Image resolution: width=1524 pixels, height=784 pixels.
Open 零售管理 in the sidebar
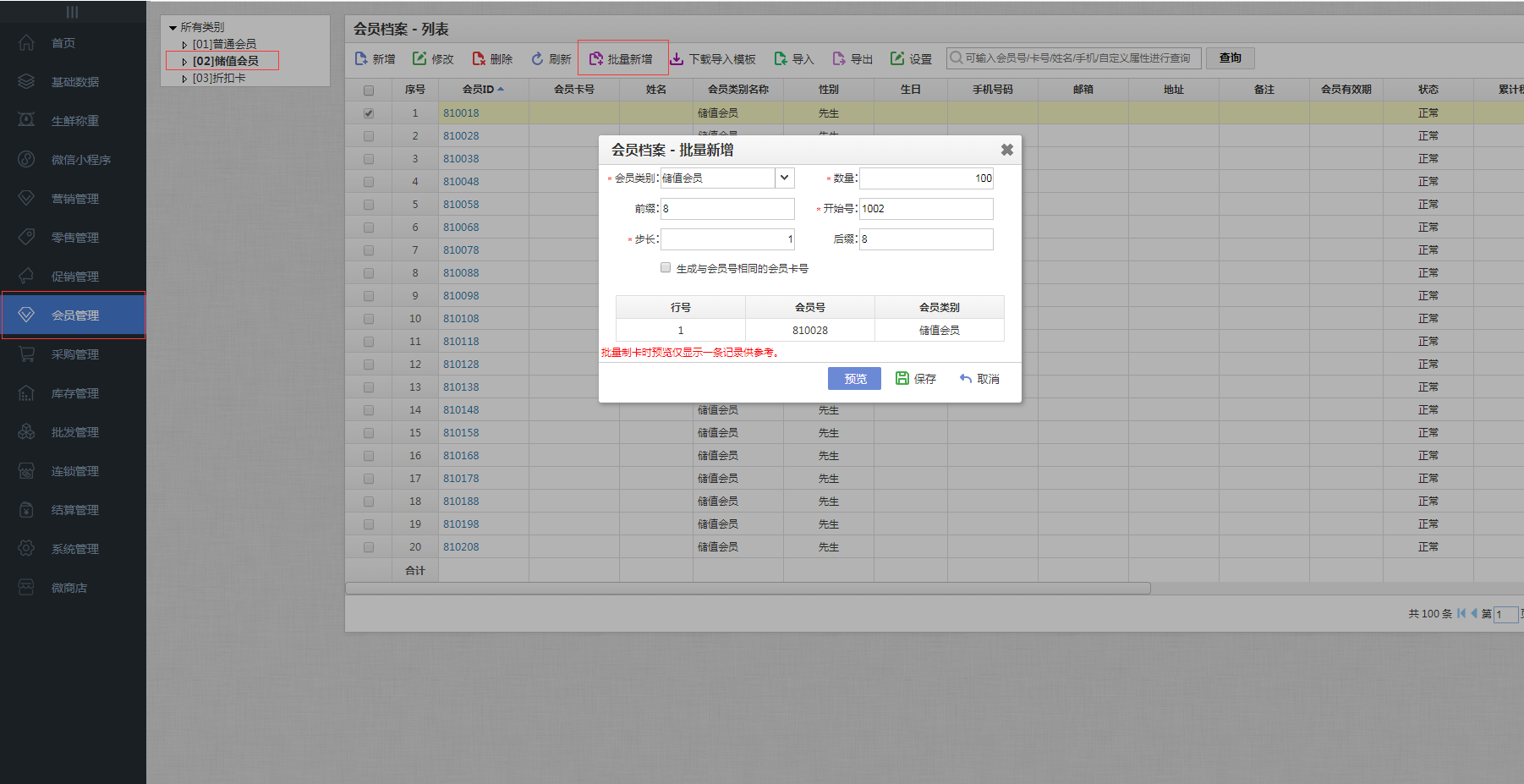pyautogui.click(x=74, y=238)
